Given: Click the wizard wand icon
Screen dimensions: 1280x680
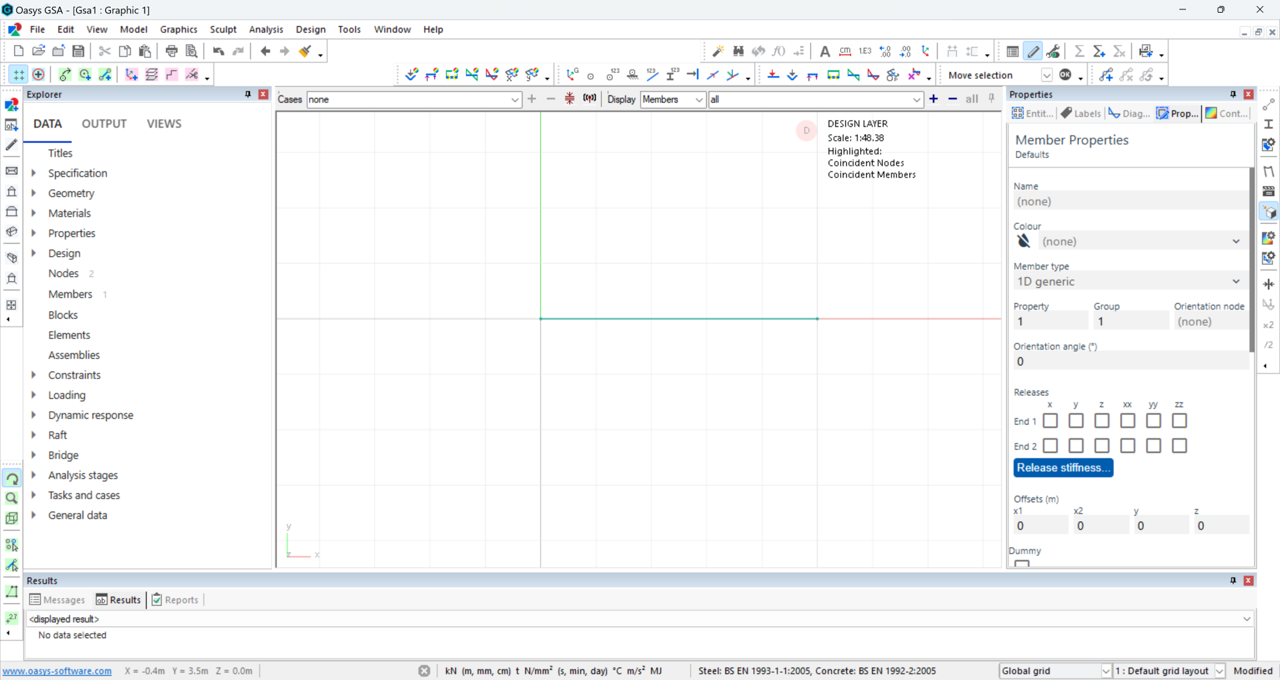Looking at the screenshot, I should tap(717, 51).
